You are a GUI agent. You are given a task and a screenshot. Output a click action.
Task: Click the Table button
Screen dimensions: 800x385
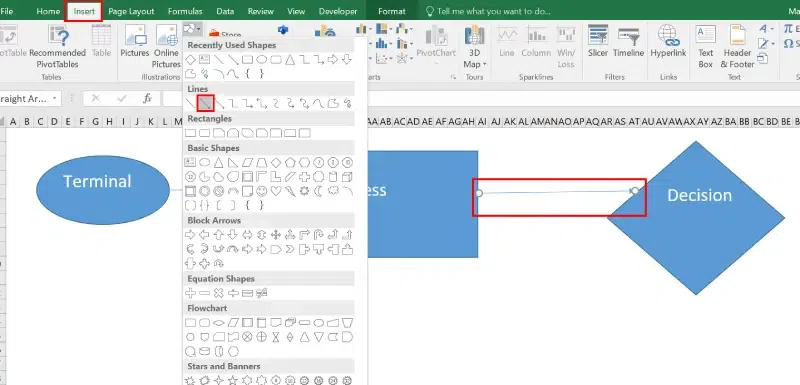pyautogui.click(x=101, y=41)
